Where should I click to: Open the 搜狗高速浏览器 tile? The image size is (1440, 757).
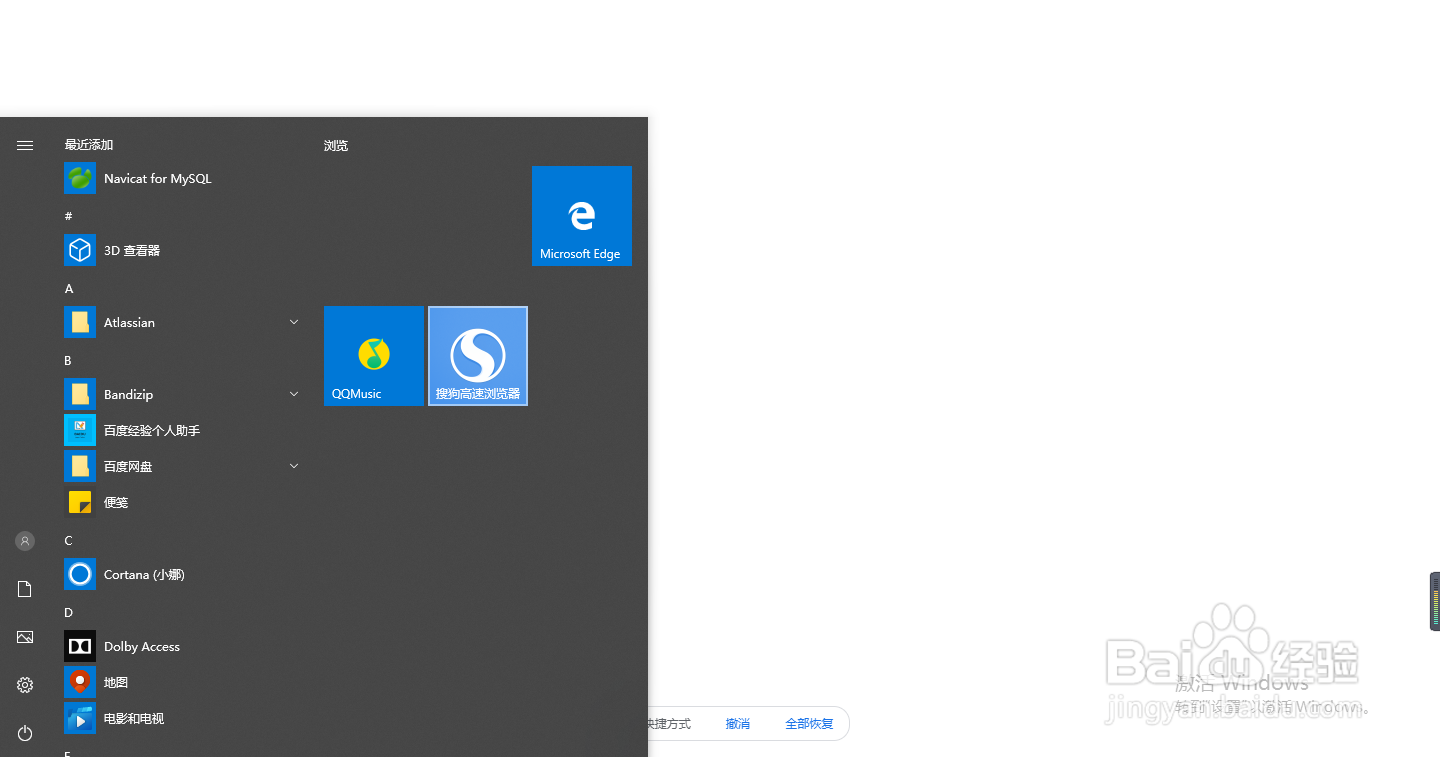pos(478,356)
